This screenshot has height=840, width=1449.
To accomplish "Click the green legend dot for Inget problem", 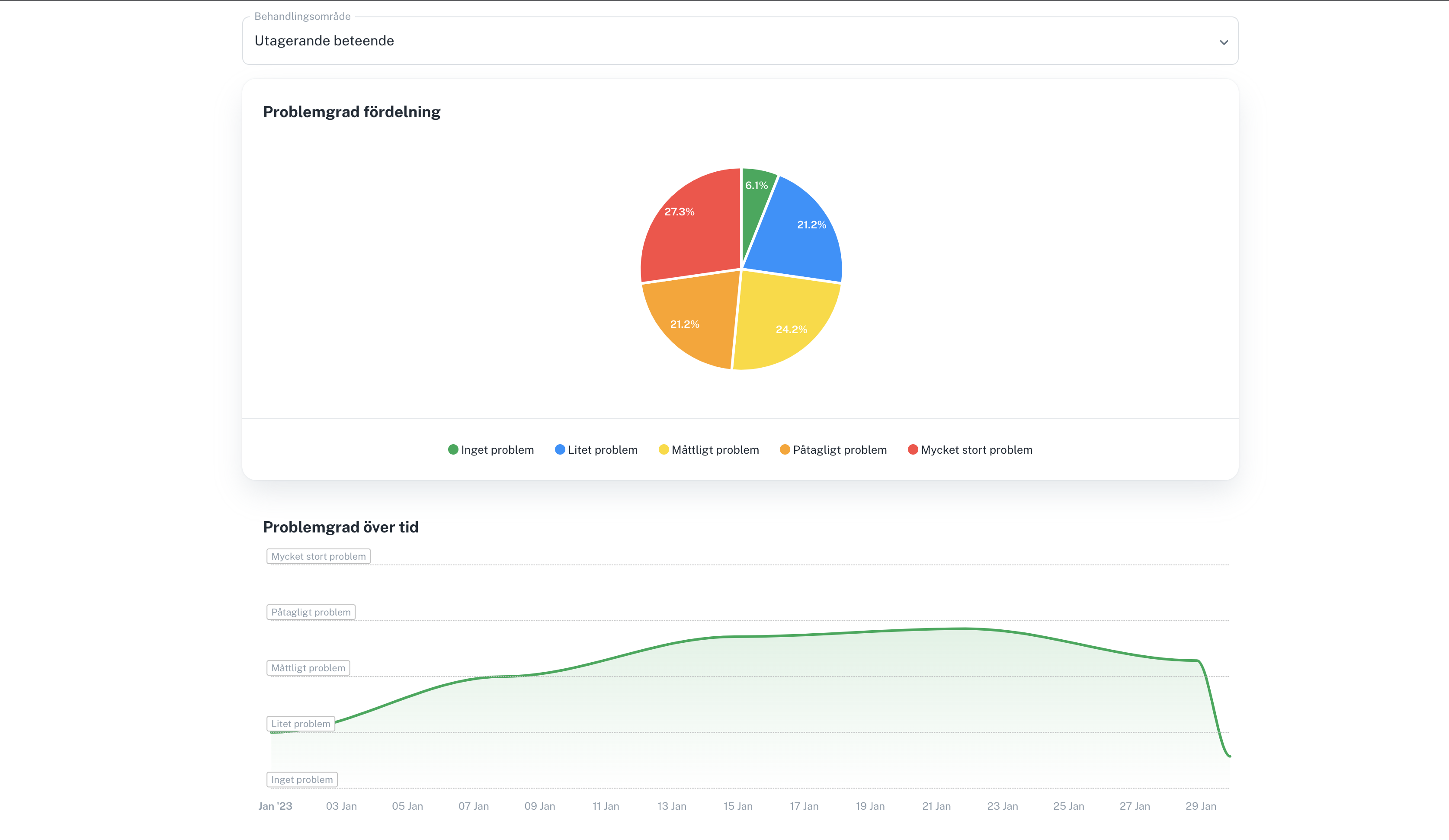I will 453,449.
